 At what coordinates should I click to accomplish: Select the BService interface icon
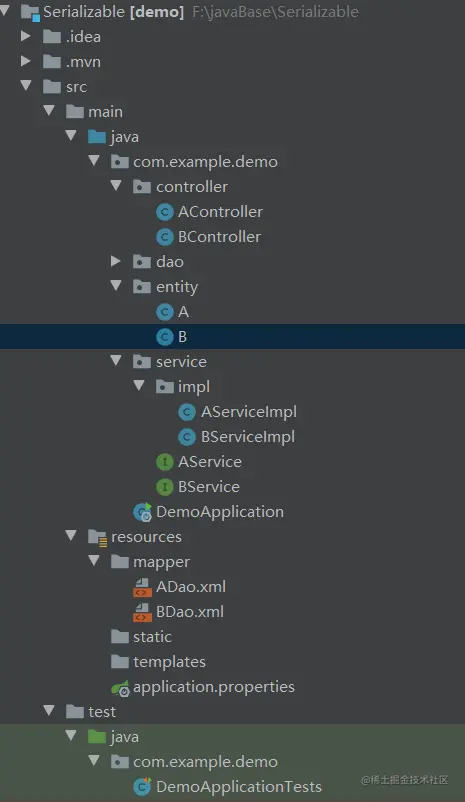click(x=165, y=487)
